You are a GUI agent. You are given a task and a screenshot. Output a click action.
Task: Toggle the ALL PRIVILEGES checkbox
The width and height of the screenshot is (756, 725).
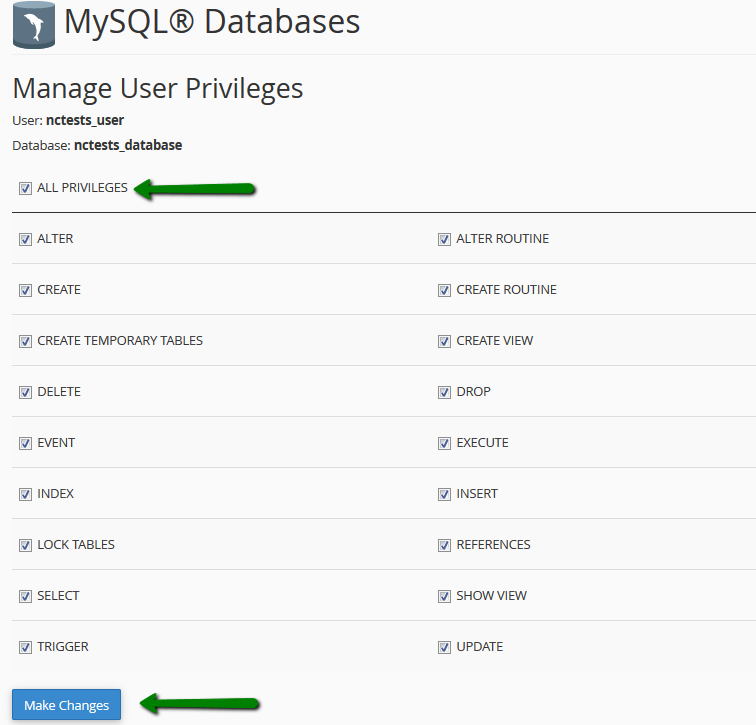click(25, 188)
